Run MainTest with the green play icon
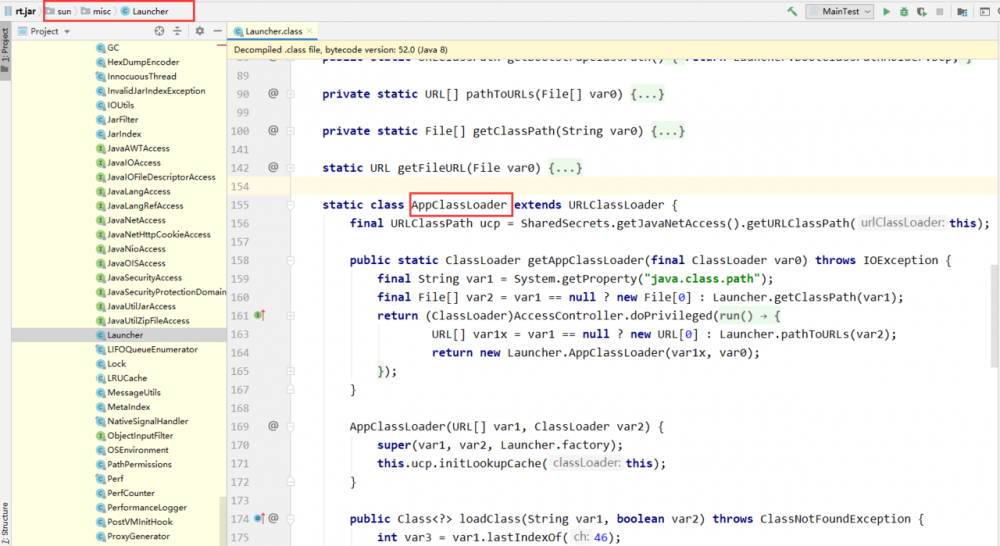Screen dimensions: 1000x546 pos(886,11)
